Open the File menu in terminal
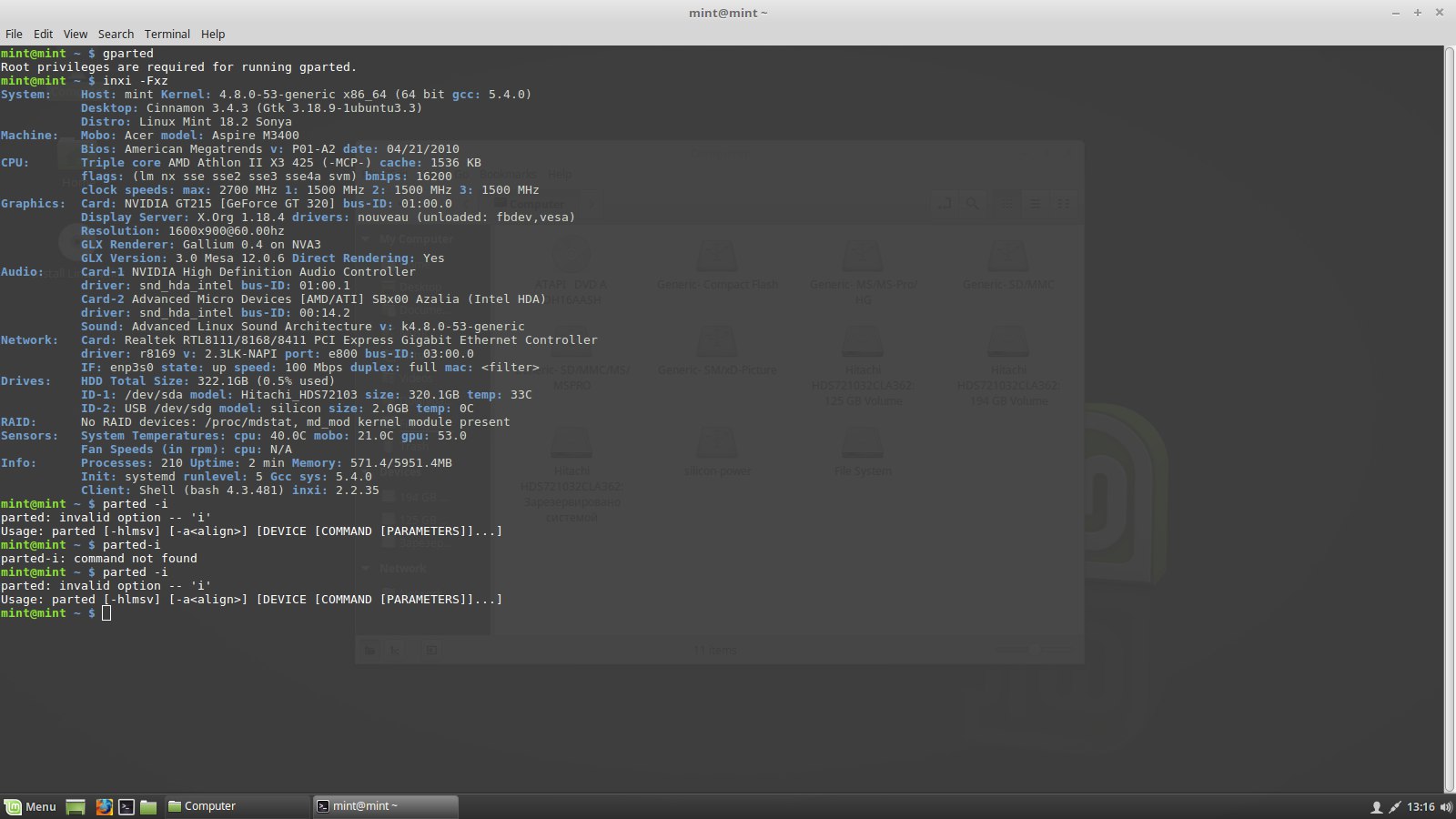Image resolution: width=1456 pixels, height=819 pixels. [x=14, y=34]
